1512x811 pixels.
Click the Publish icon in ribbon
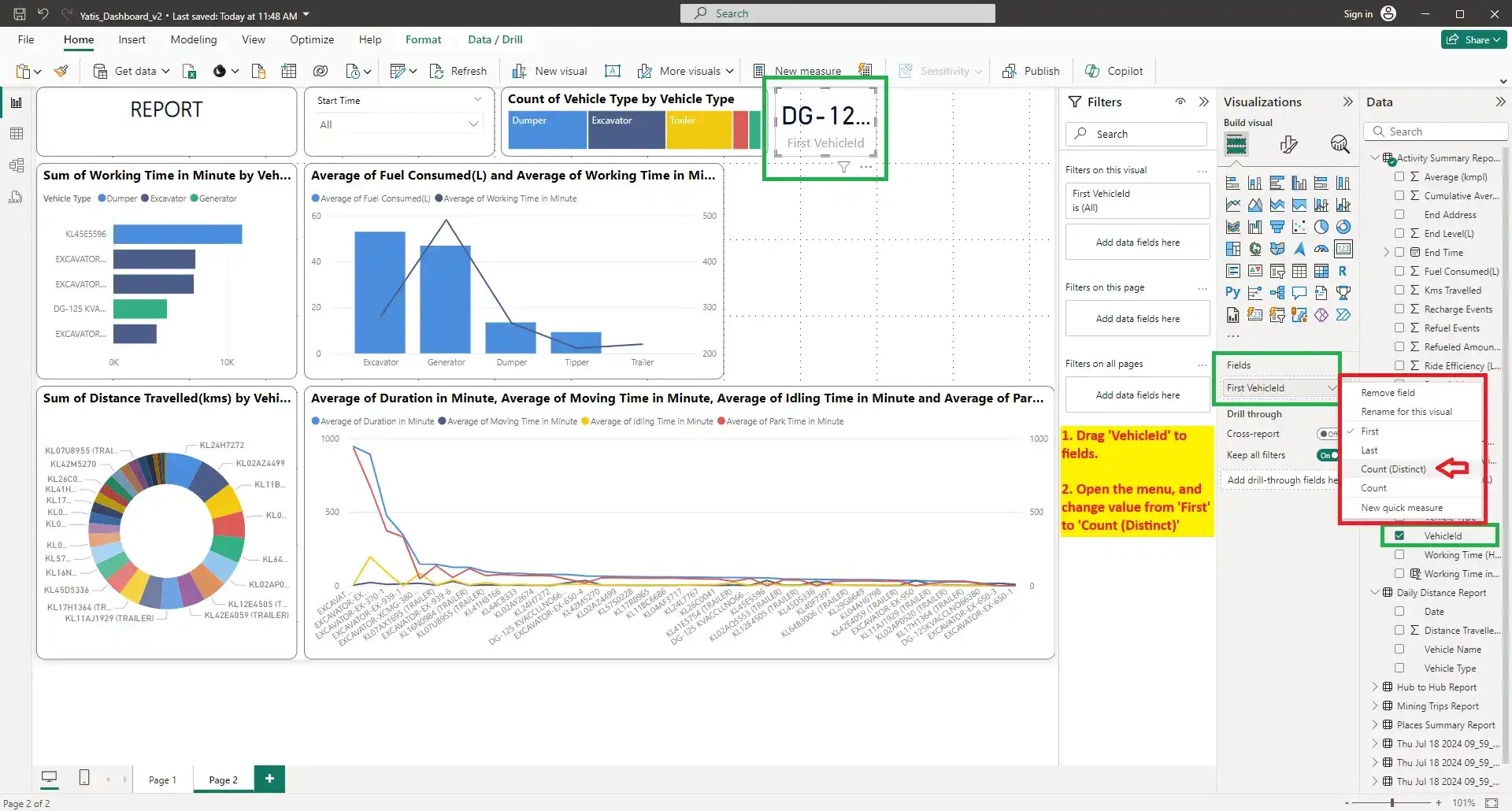click(x=1009, y=71)
